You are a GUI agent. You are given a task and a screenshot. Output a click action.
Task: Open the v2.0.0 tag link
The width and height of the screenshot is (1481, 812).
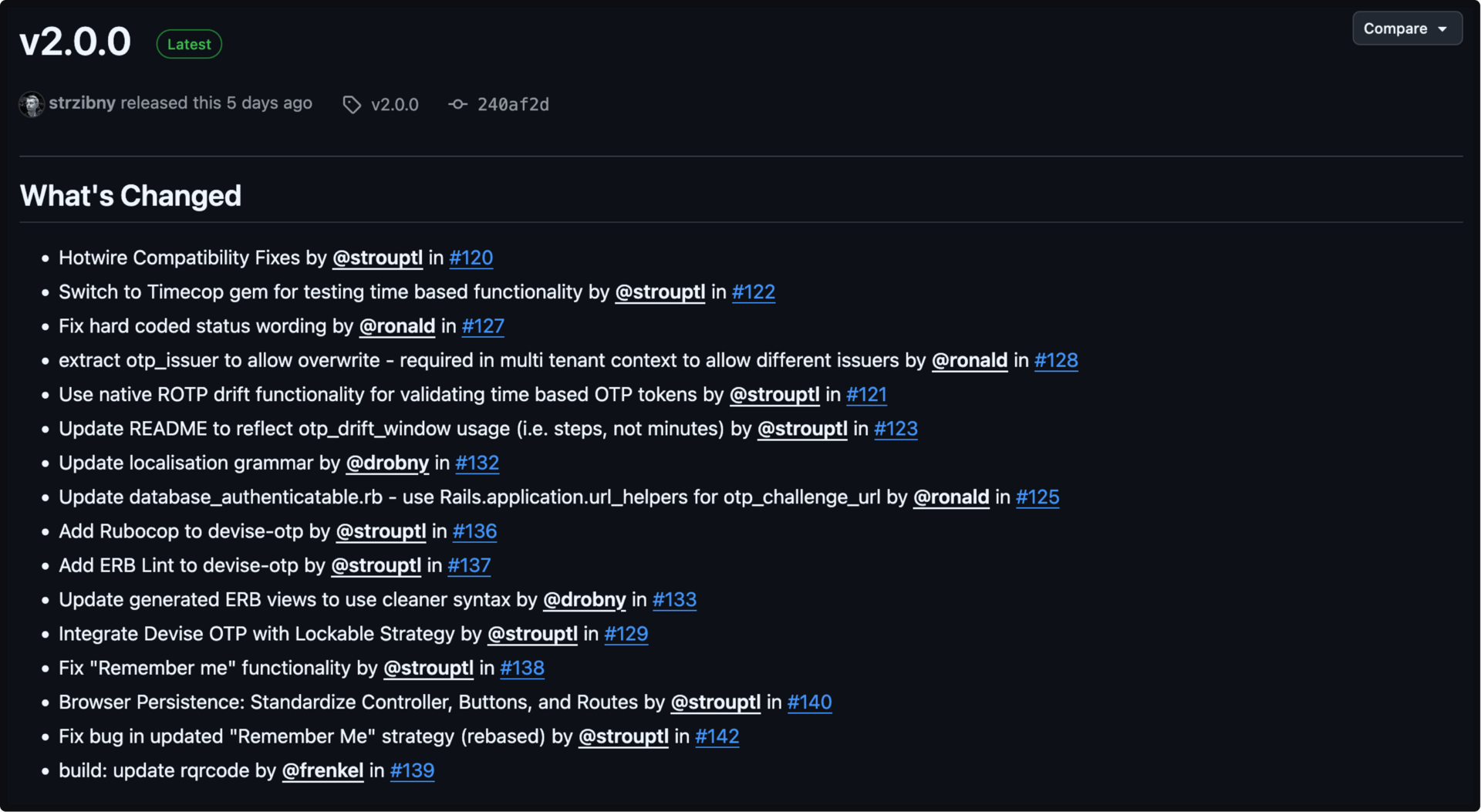pos(395,105)
